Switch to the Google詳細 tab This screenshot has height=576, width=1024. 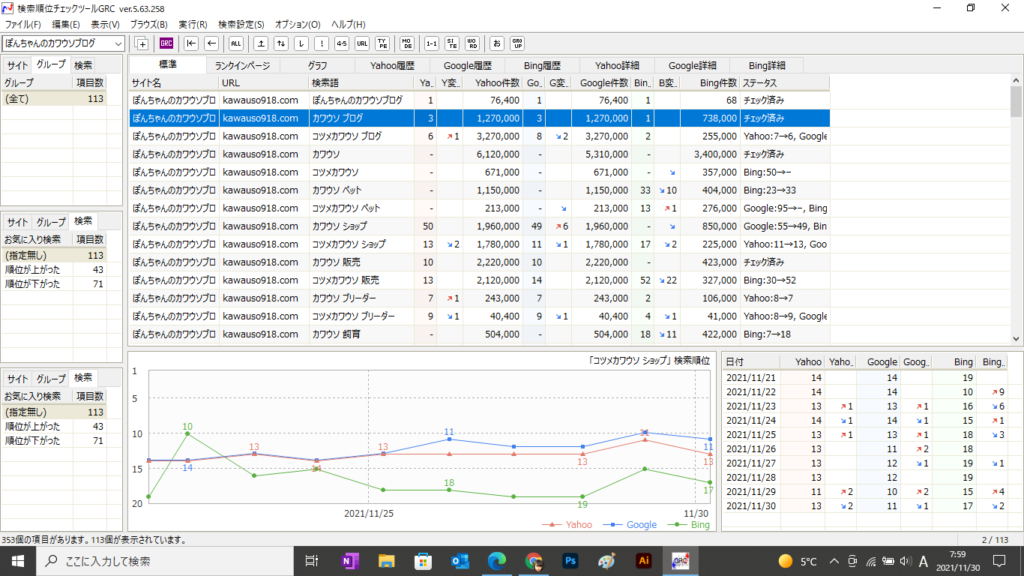[692, 65]
